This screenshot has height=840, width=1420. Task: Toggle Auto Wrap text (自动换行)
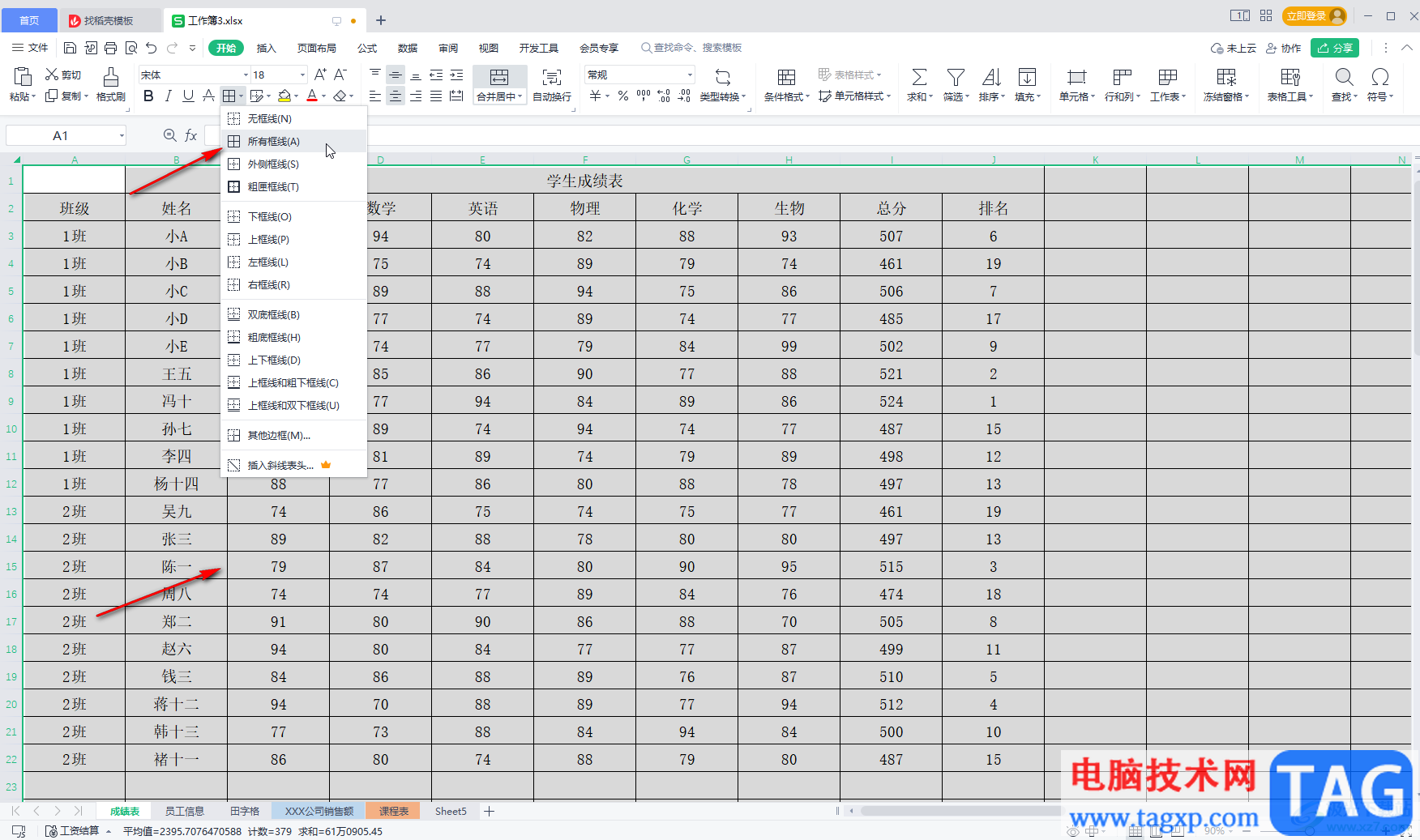point(552,85)
